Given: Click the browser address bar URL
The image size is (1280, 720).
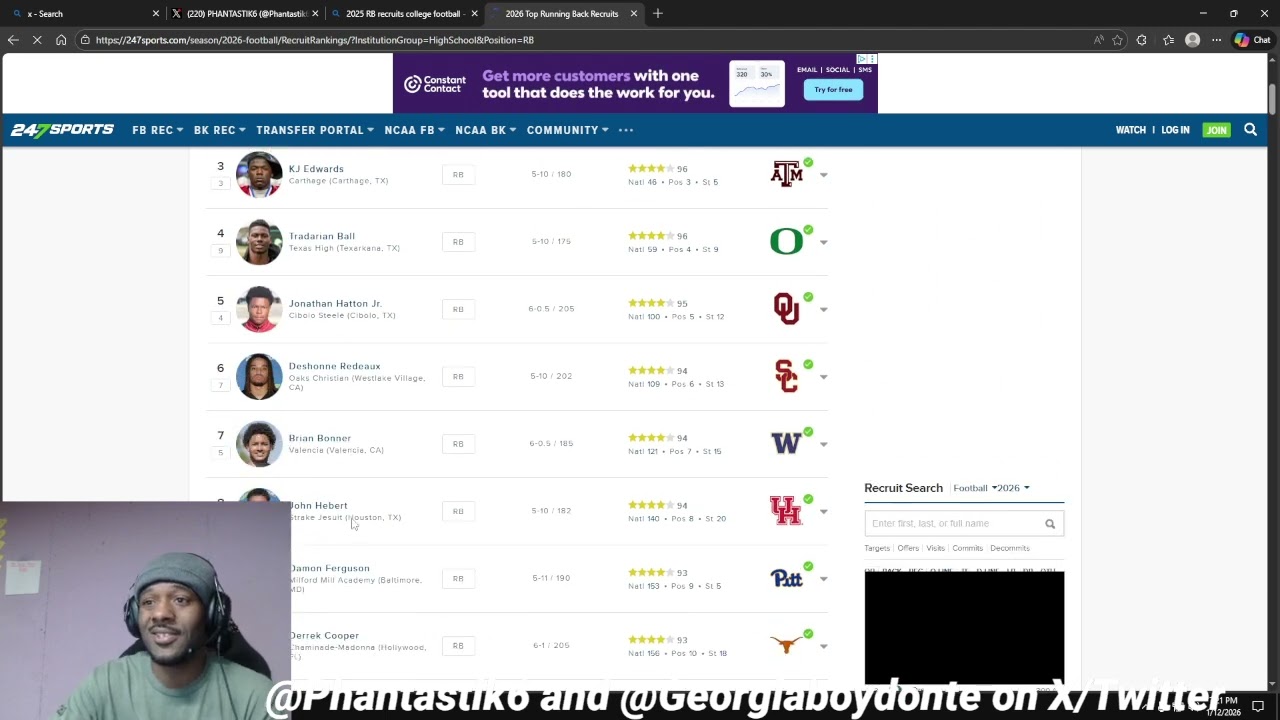Looking at the screenshot, I should tap(315, 40).
